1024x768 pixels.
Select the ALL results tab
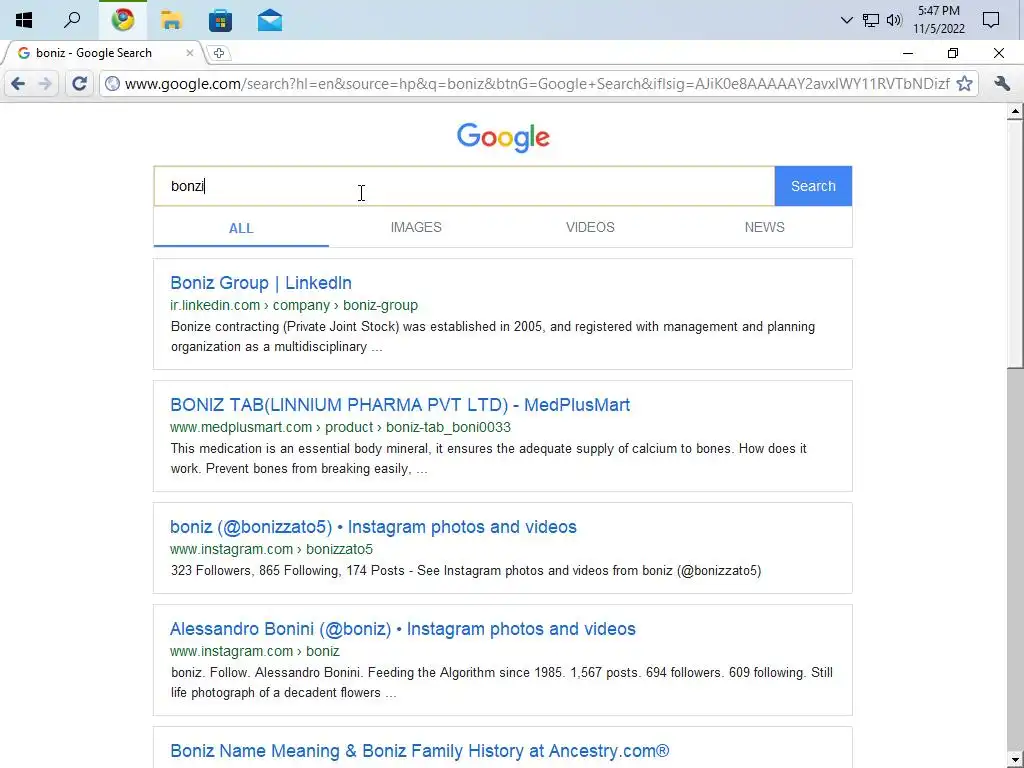pos(241,229)
